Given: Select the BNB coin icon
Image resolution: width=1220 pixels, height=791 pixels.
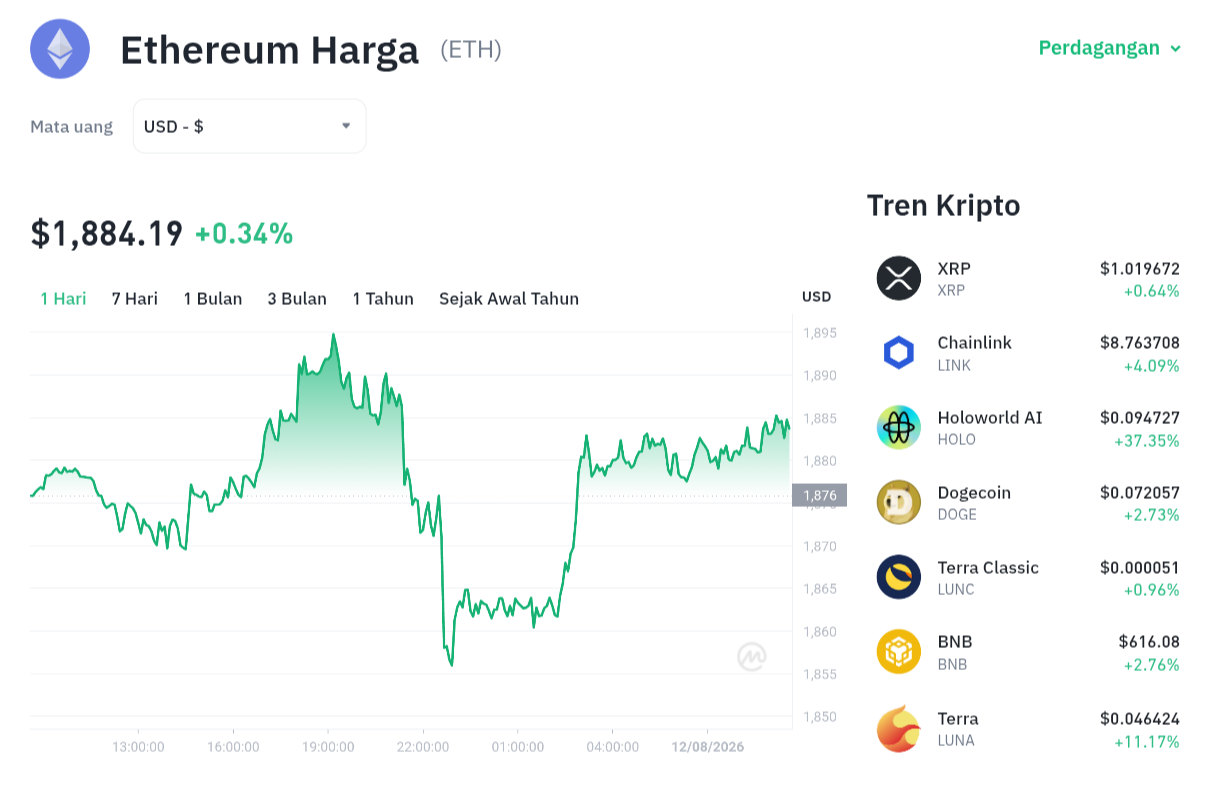Looking at the screenshot, I should pos(899,652).
